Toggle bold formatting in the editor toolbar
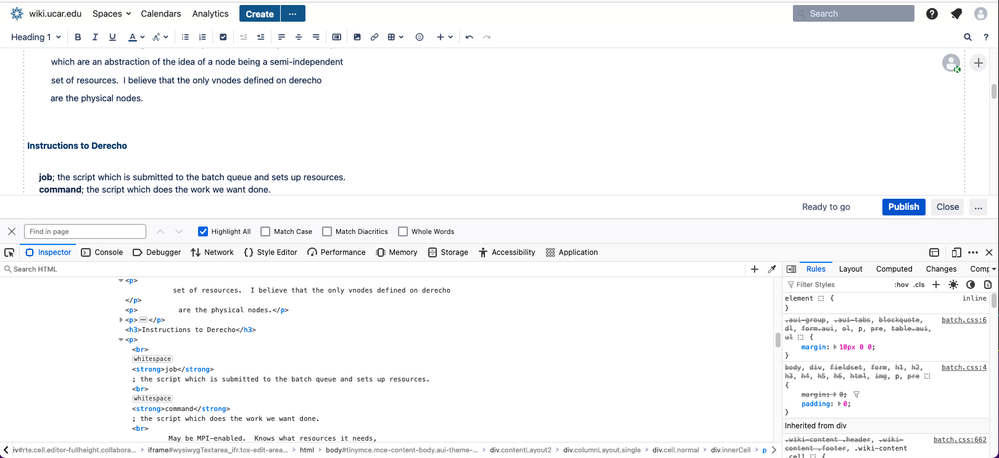This screenshot has width=999, height=458. pyautogui.click(x=78, y=37)
